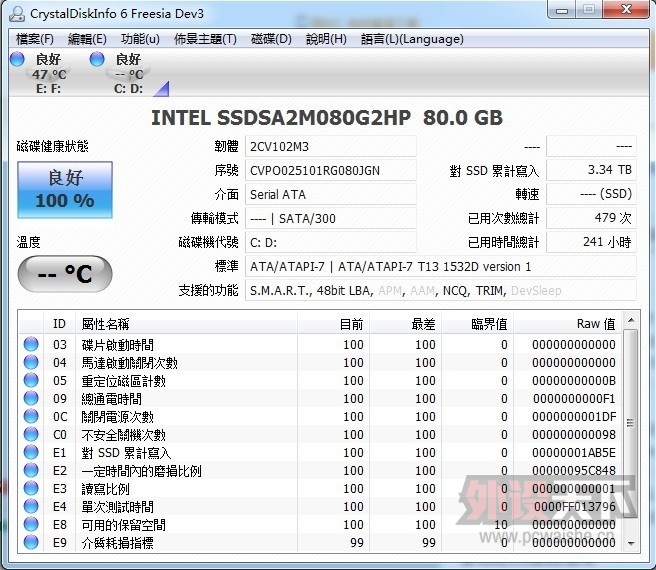Open the 編輯(E) menu
656x570 pixels.
click(x=87, y=39)
